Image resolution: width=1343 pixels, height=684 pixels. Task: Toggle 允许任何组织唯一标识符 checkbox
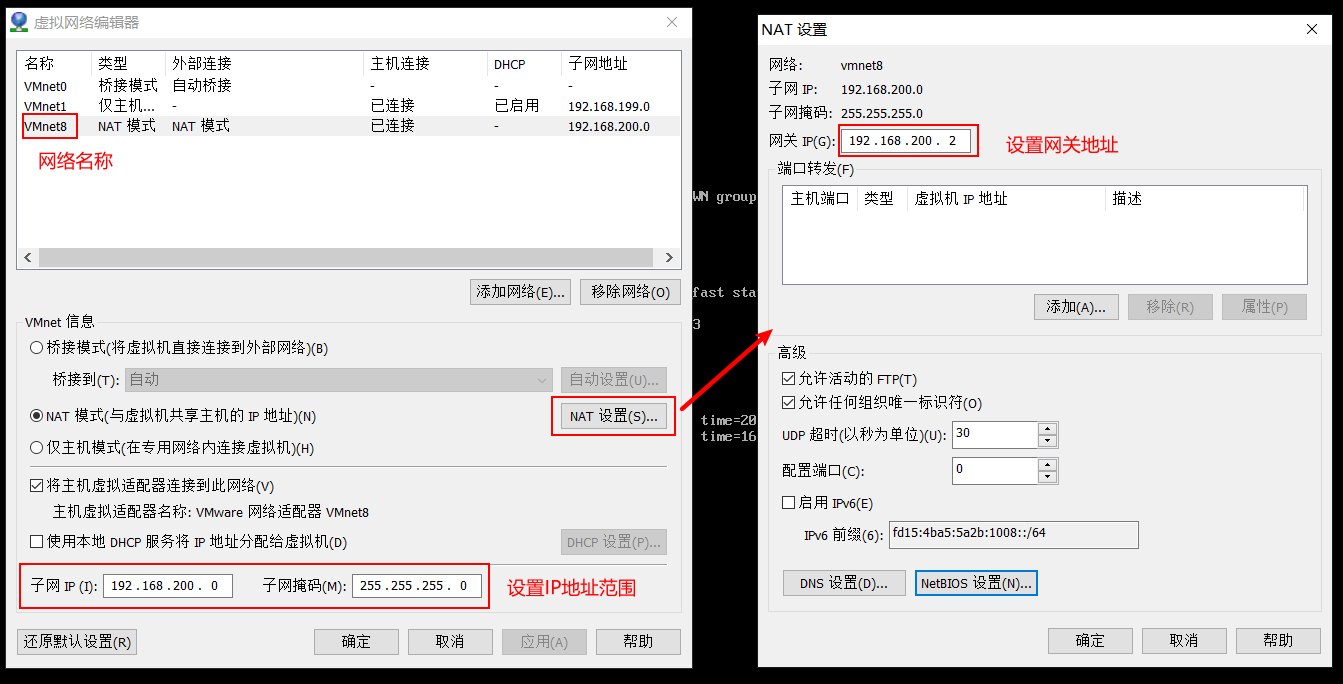pyautogui.click(x=789, y=403)
